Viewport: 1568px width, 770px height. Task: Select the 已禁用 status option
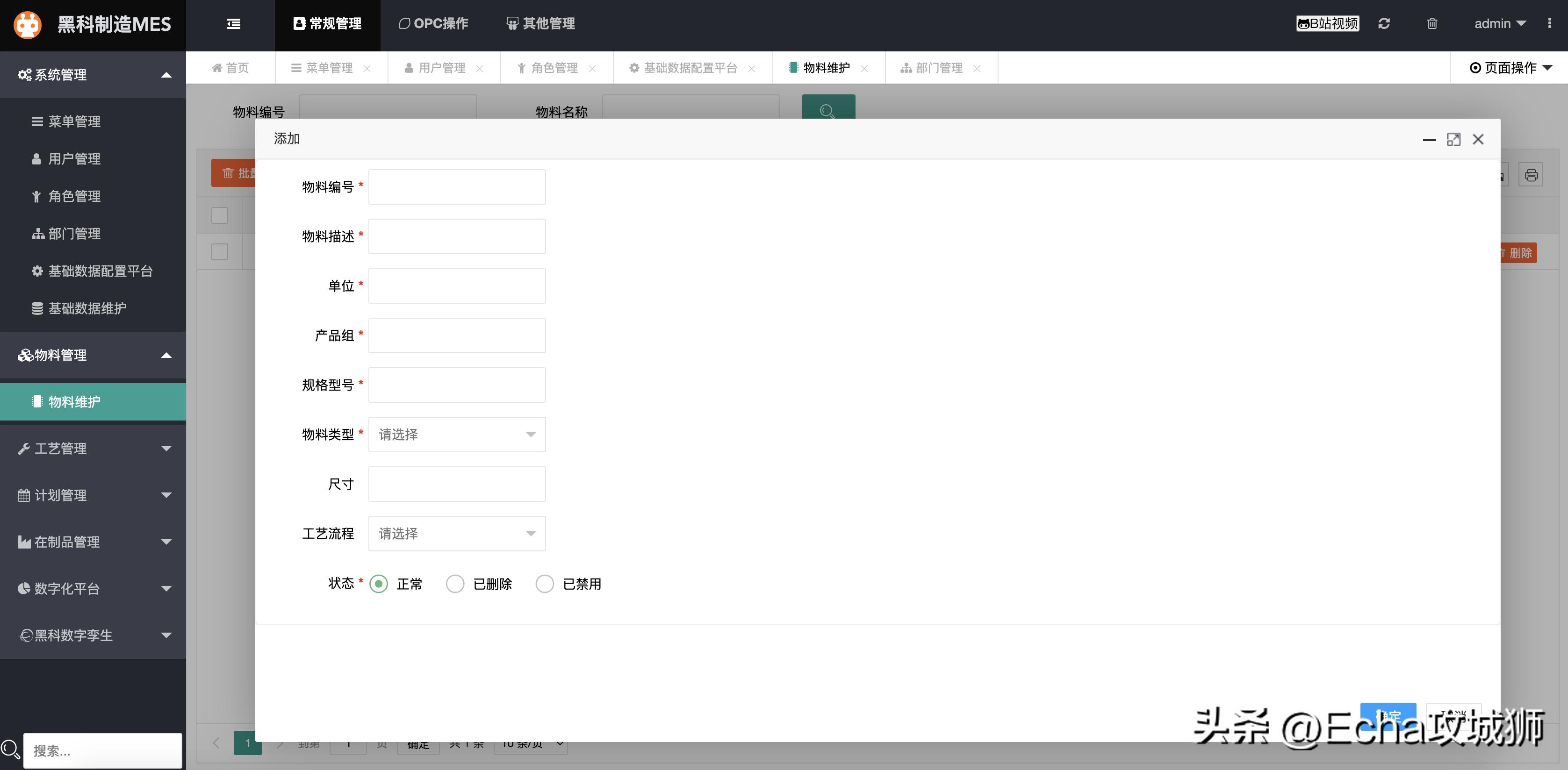coord(544,583)
